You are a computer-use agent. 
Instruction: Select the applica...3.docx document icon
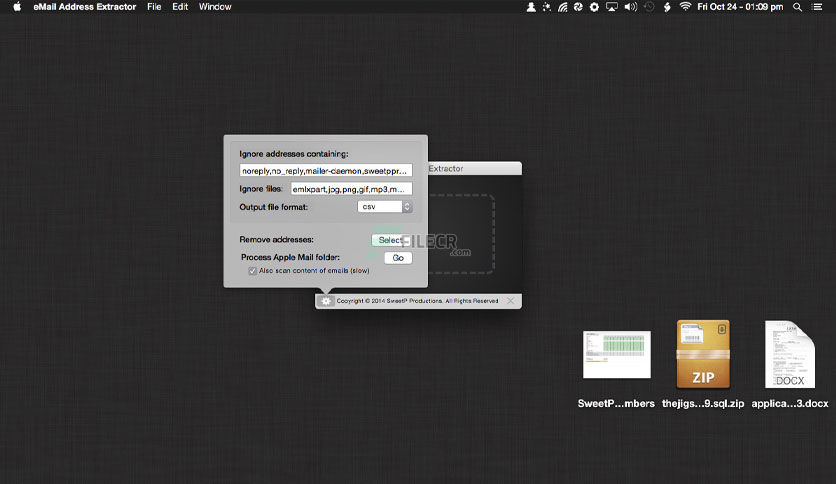click(x=790, y=354)
